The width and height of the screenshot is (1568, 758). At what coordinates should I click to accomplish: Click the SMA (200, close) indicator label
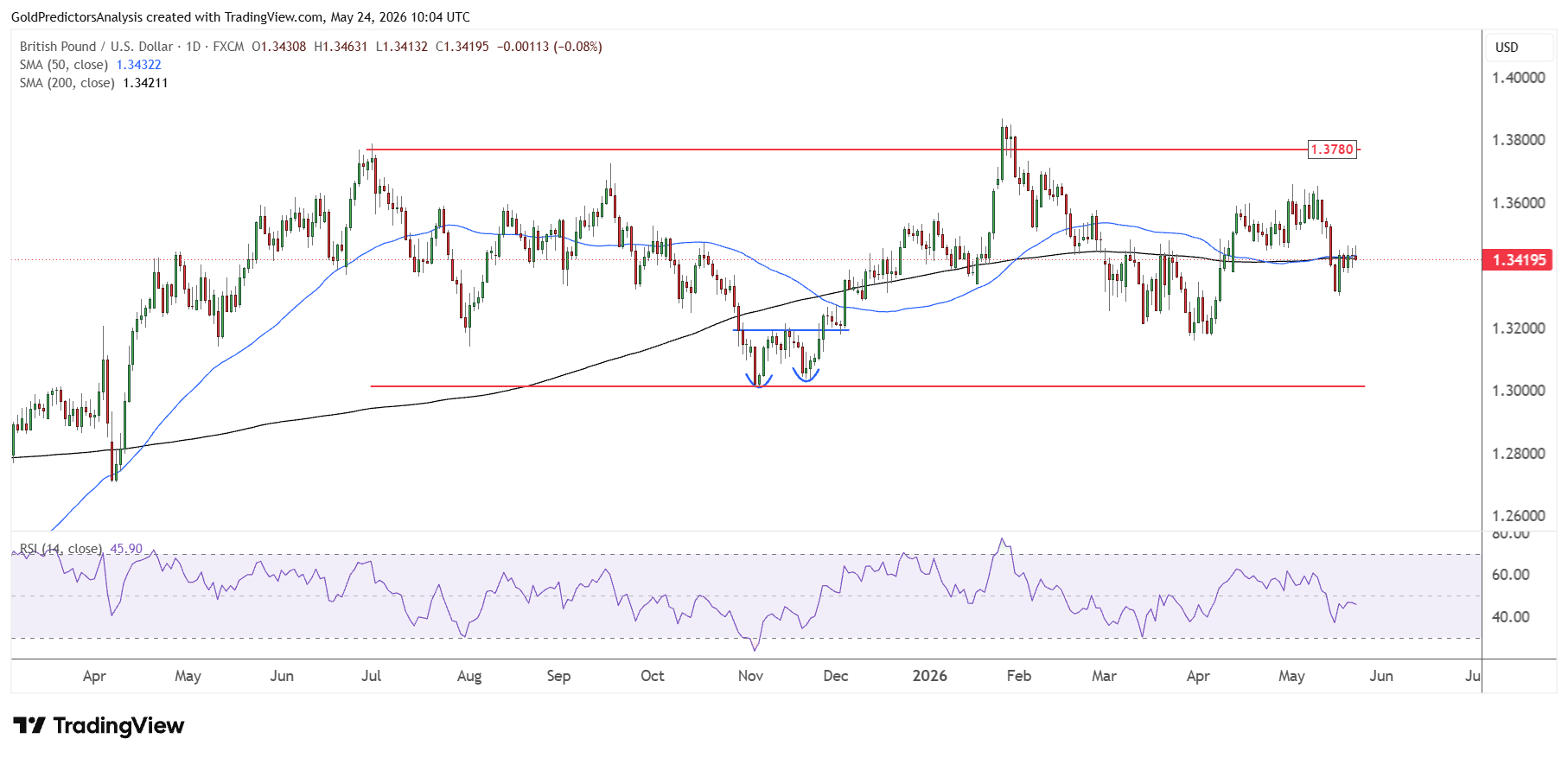pos(67,83)
